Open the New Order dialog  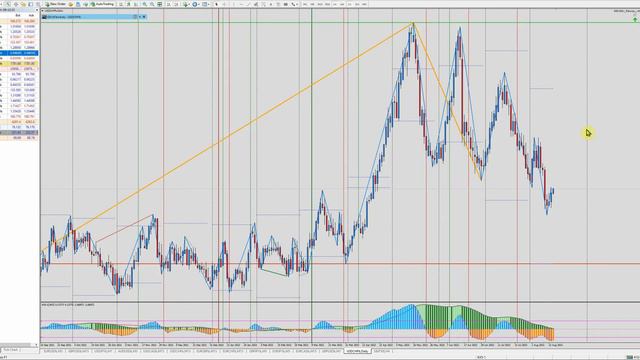tap(56, 4)
